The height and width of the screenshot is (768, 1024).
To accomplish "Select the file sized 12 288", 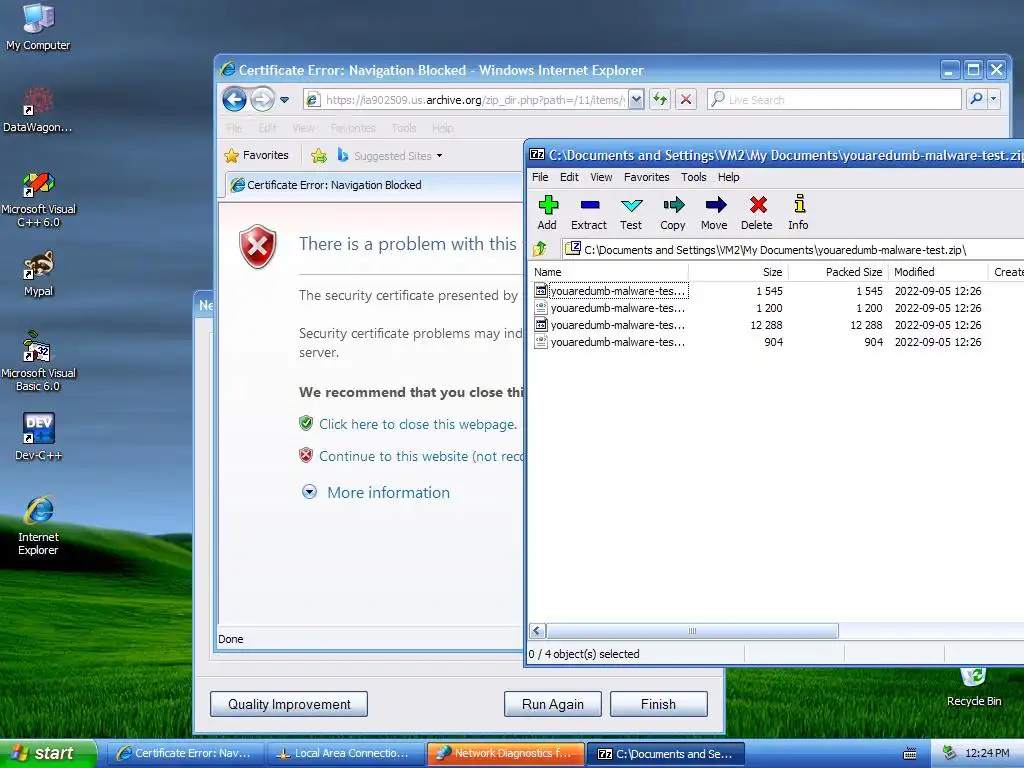I will pos(610,325).
